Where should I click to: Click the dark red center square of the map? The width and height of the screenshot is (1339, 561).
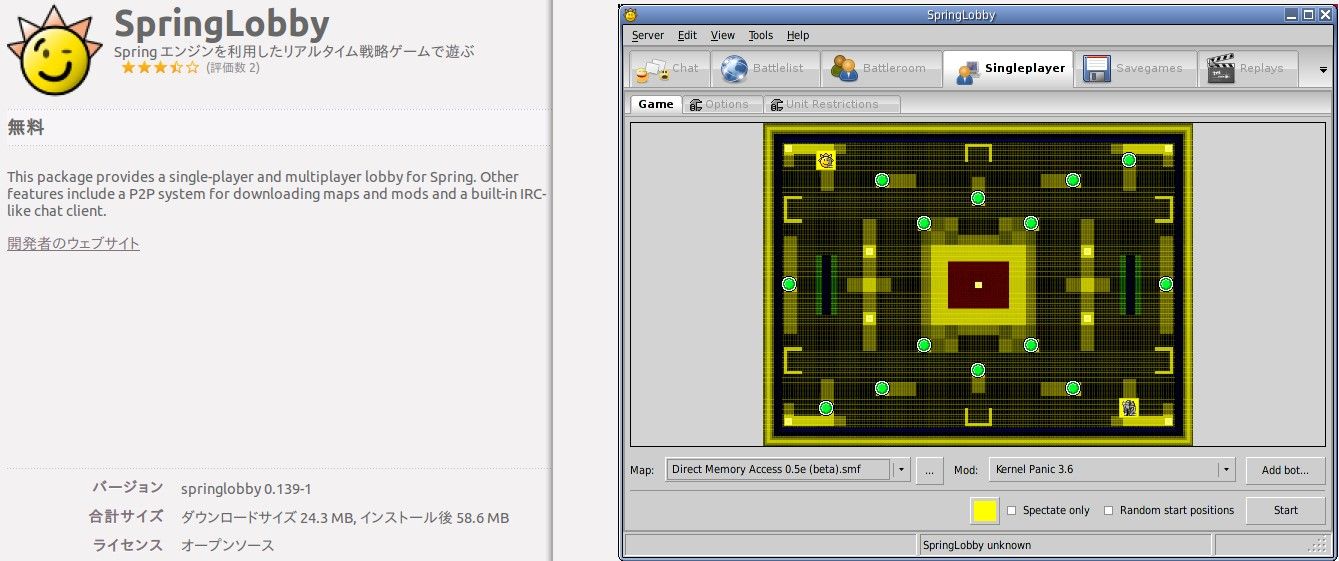pyautogui.click(x=978, y=285)
